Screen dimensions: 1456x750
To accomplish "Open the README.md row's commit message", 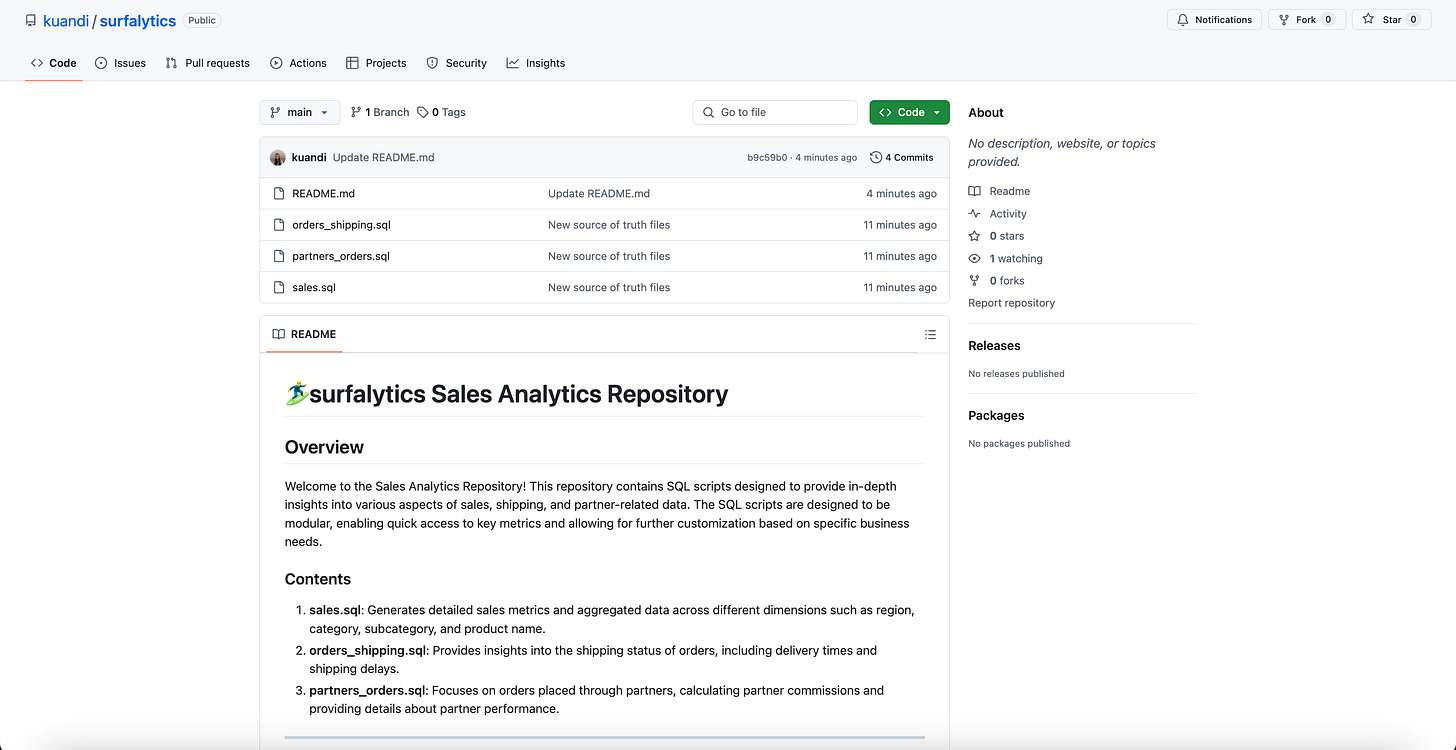I will coord(599,194).
